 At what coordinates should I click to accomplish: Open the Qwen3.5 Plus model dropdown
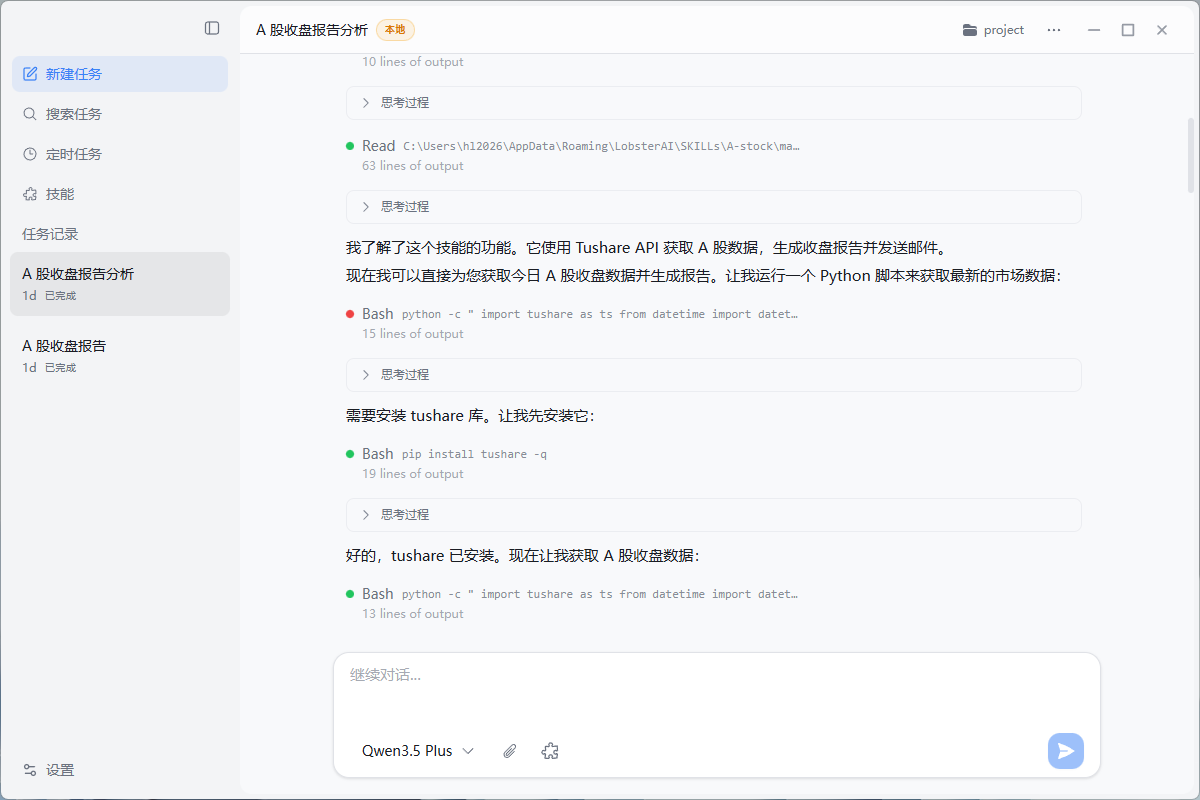click(417, 751)
